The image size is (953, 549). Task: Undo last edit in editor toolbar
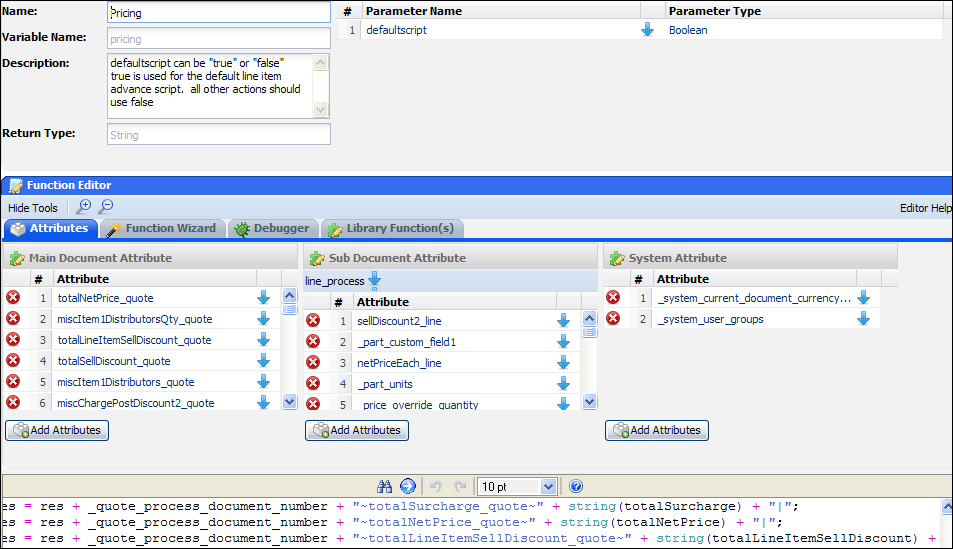point(435,486)
